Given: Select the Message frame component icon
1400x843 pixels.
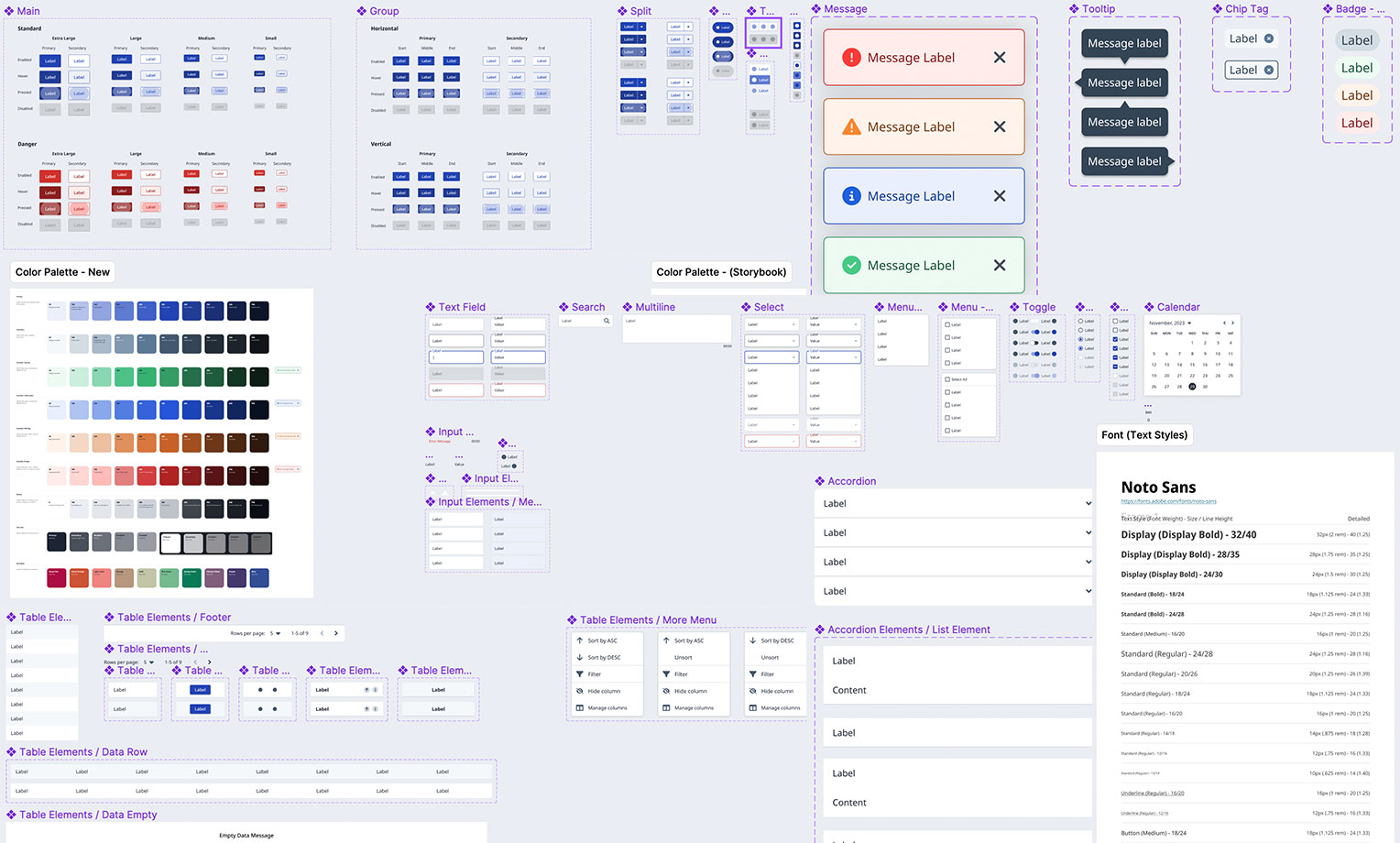Looking at the screenshot, I should coord(816,9).
